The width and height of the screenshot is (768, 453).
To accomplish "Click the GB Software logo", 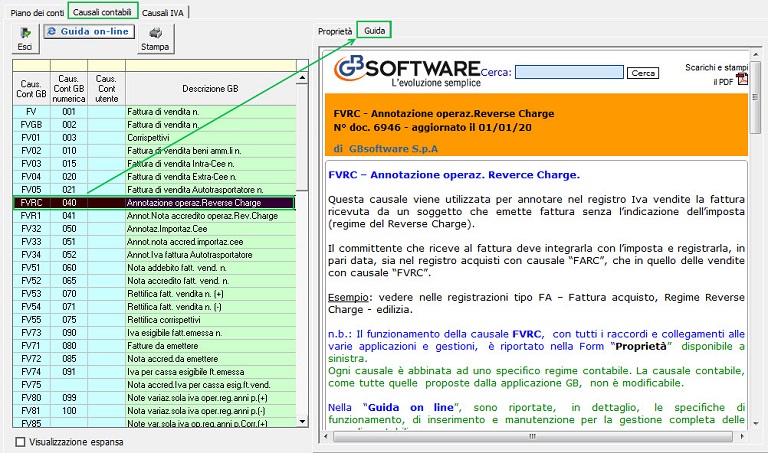I will coord(408,72).
